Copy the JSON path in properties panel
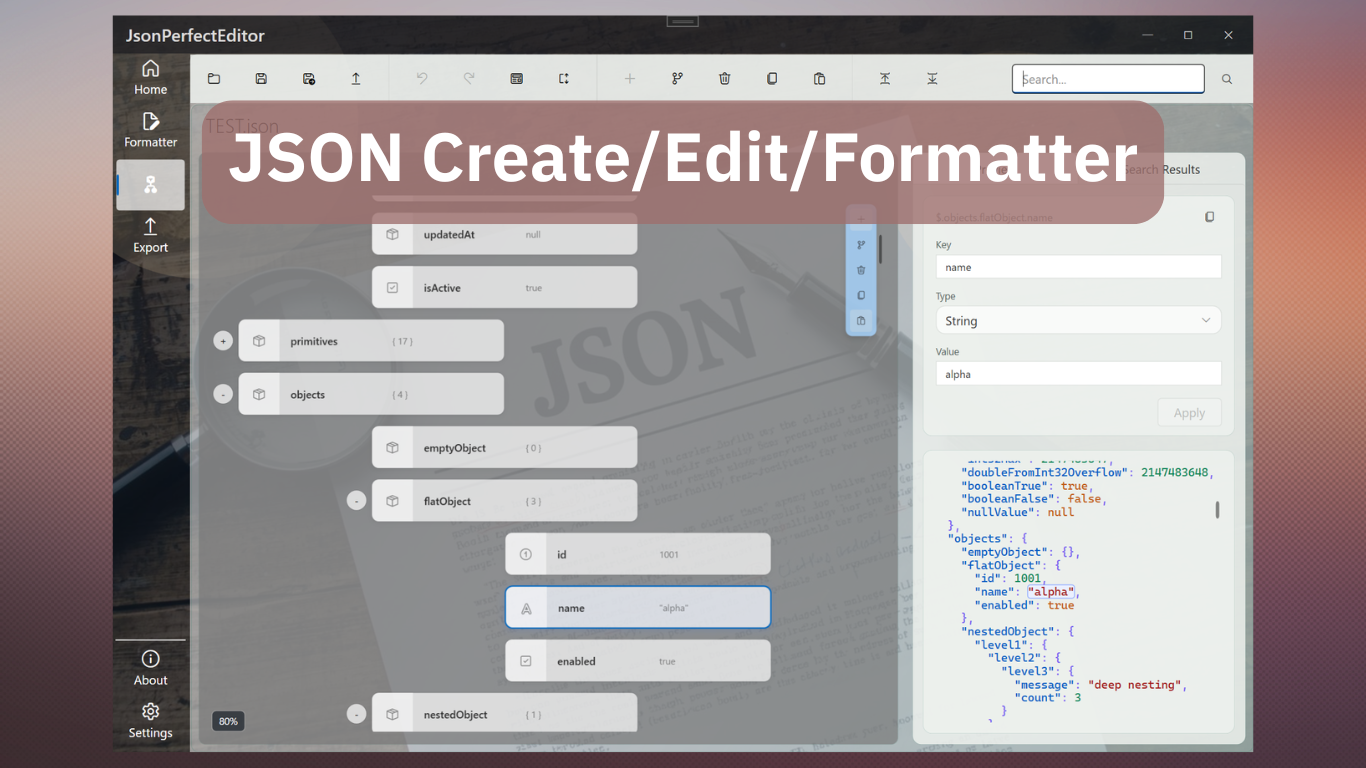The height and width of the screenshot is (768, 1366). tap(1210, 217)
